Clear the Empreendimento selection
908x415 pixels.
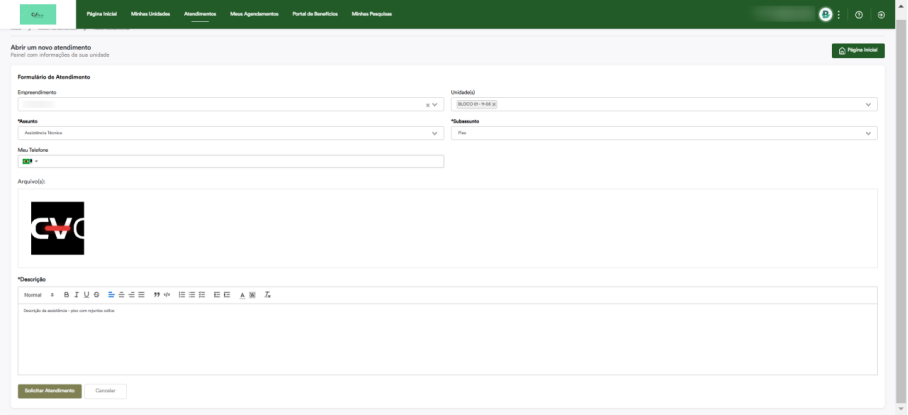point(427,105)
